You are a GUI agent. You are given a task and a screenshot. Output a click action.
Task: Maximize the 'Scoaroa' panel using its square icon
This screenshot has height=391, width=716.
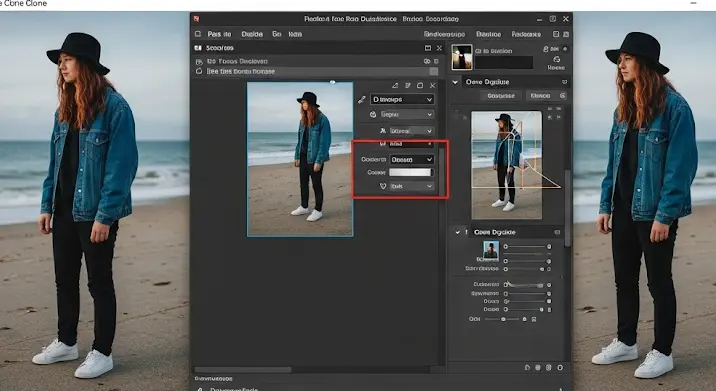428,48
